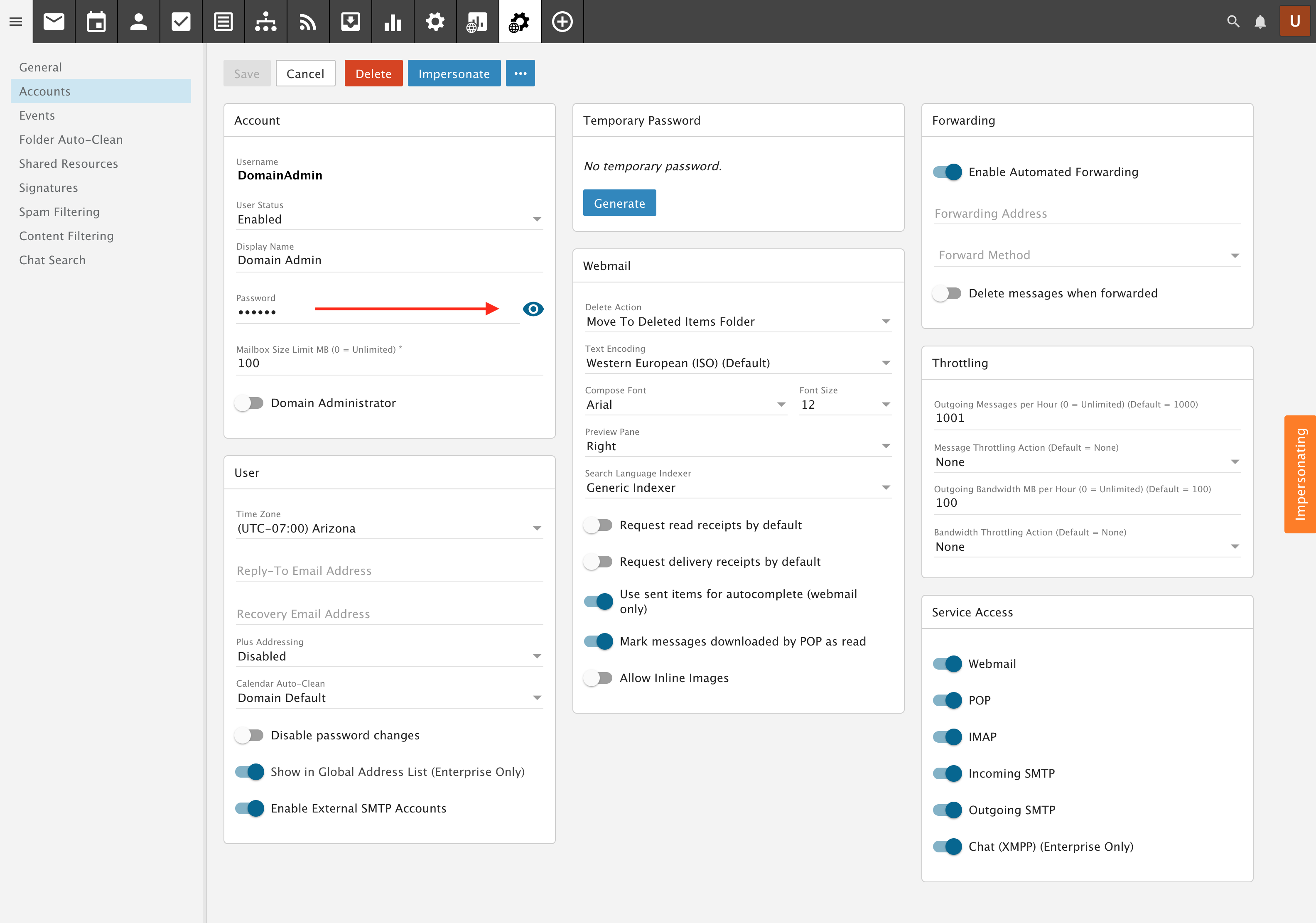Expand the User Status dropdown
This screenshot has height=923, width=1316.
pos(389,220)
